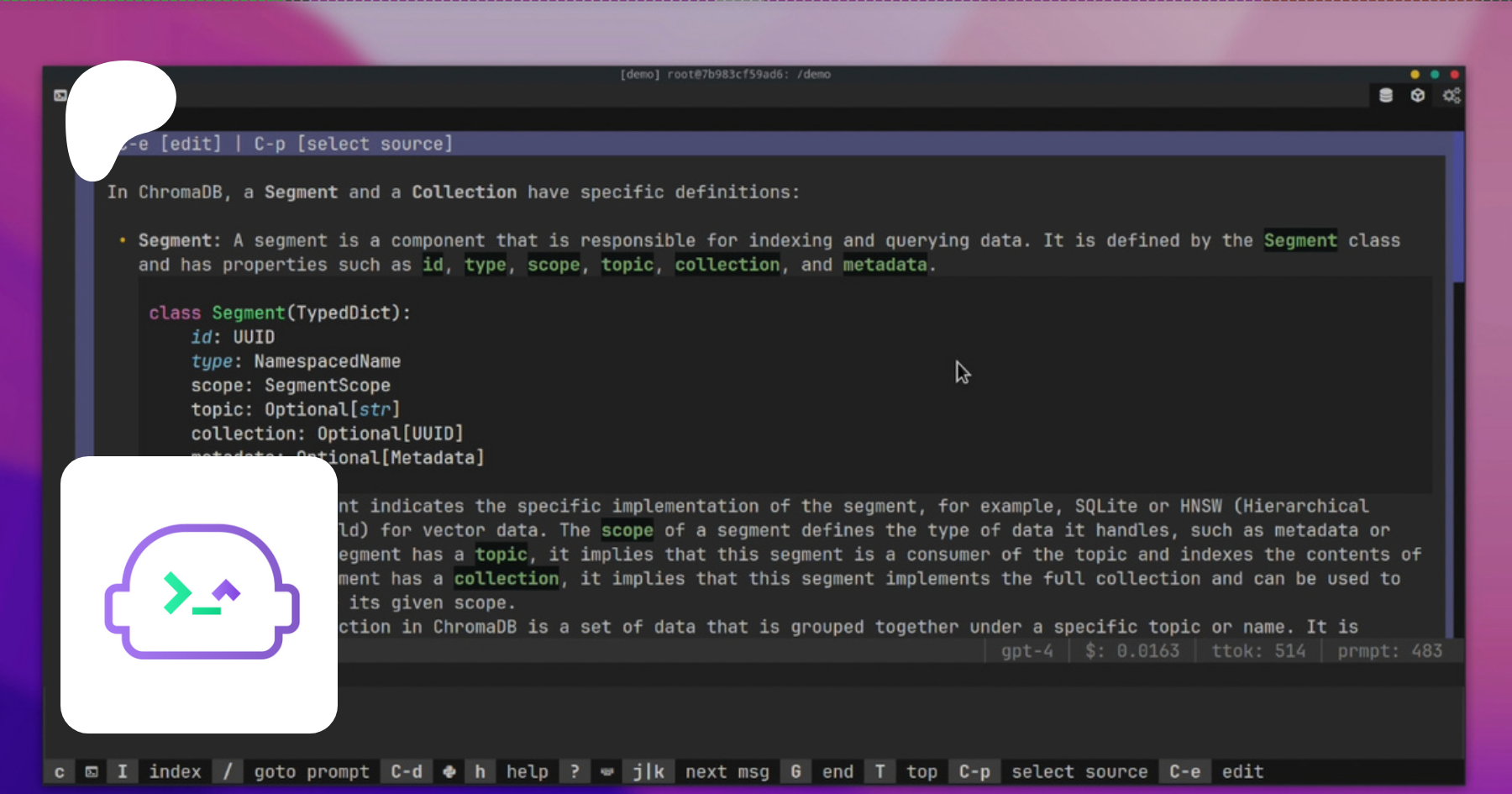Viewport: 1512px width, 794px height.
Task: Jump to 'end' via footer
Action: pos(837,771)
